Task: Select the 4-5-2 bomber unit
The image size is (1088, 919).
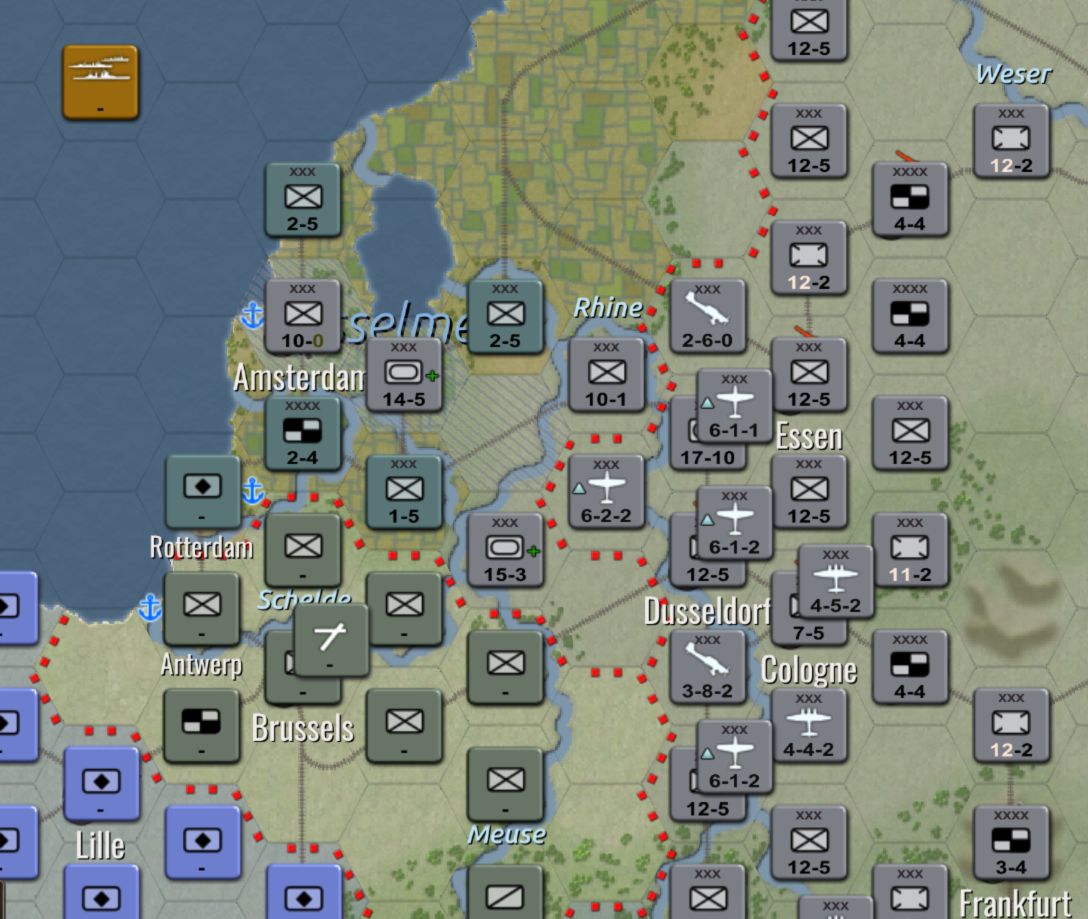Action: tap(835, 582)
